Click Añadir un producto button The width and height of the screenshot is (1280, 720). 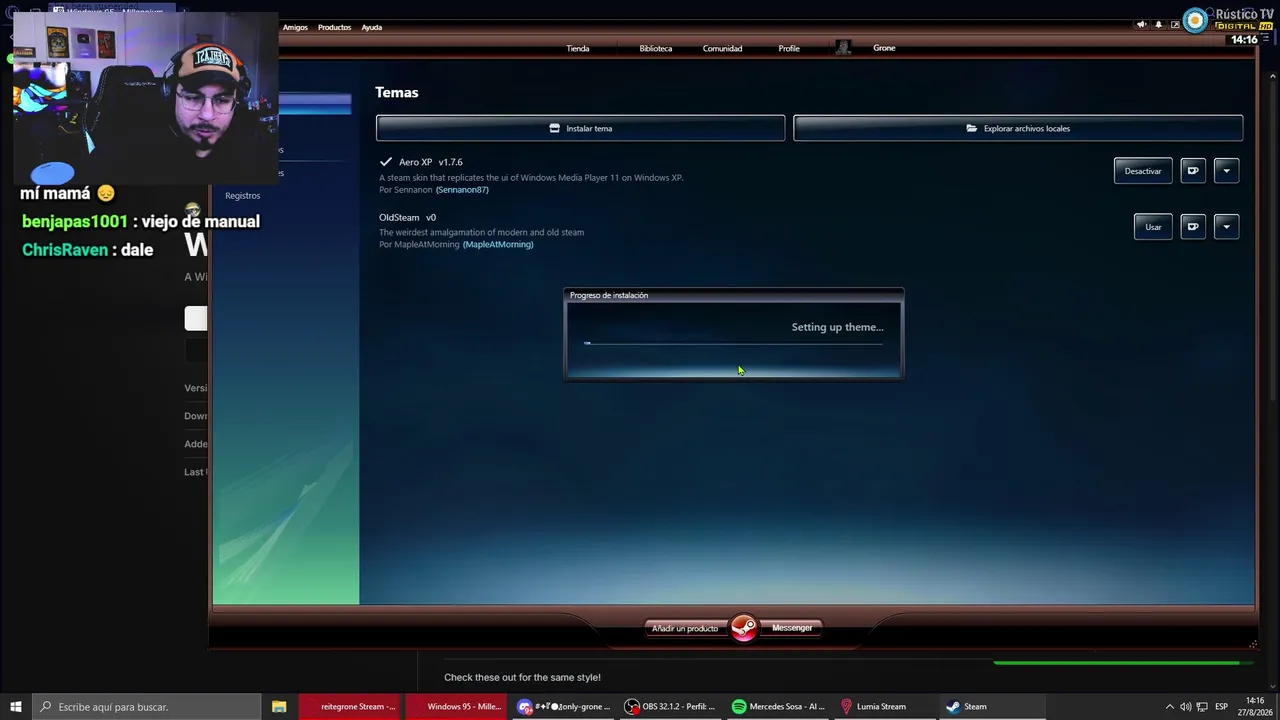coord(685,628)
